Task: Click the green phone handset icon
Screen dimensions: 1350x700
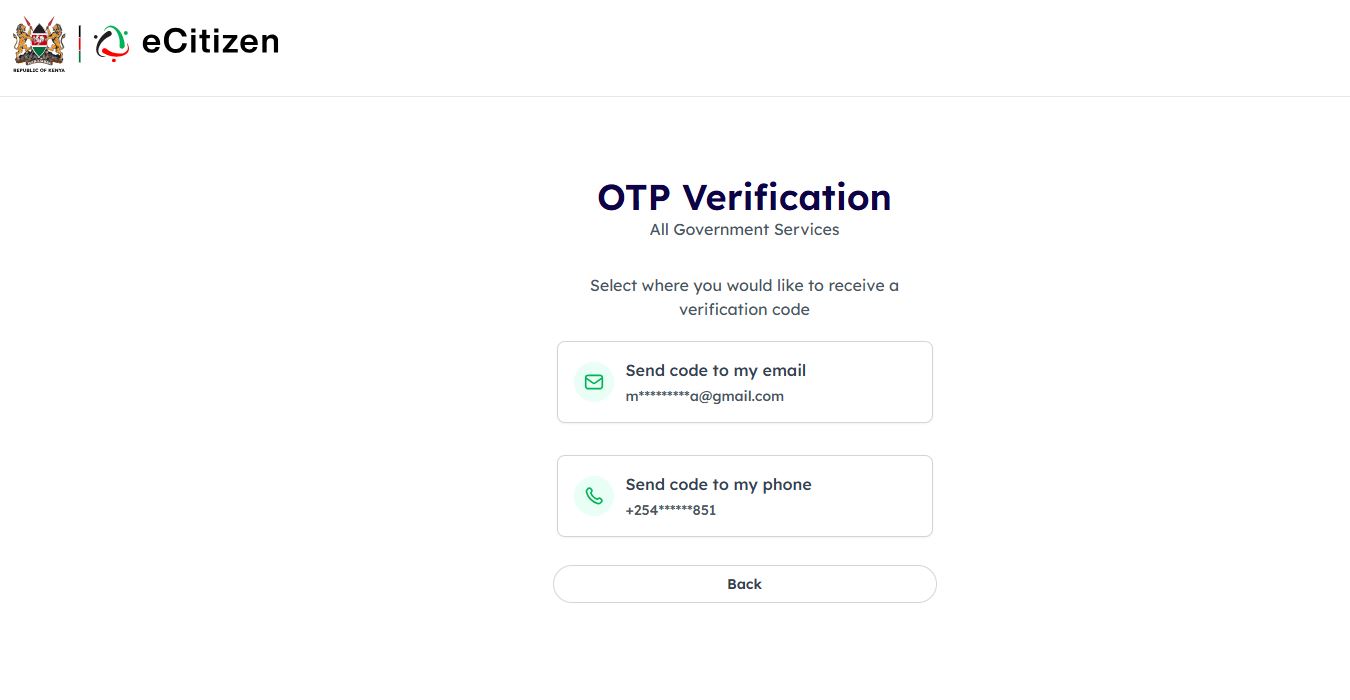Action: pyautogui.click(x=594, y=496)
